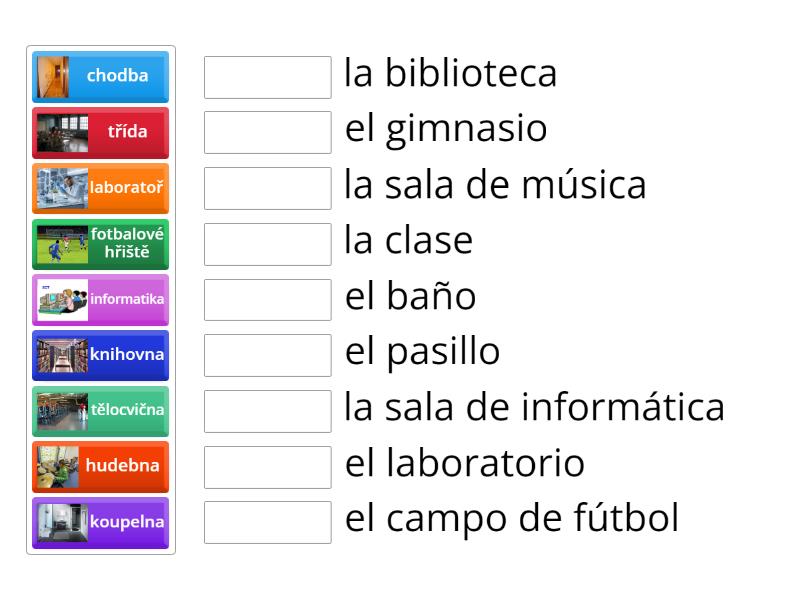Select the knihovna library shelves tile
The height and width of the screenshot is (600, 800).
pyautogui.click(x=100, y=355)
